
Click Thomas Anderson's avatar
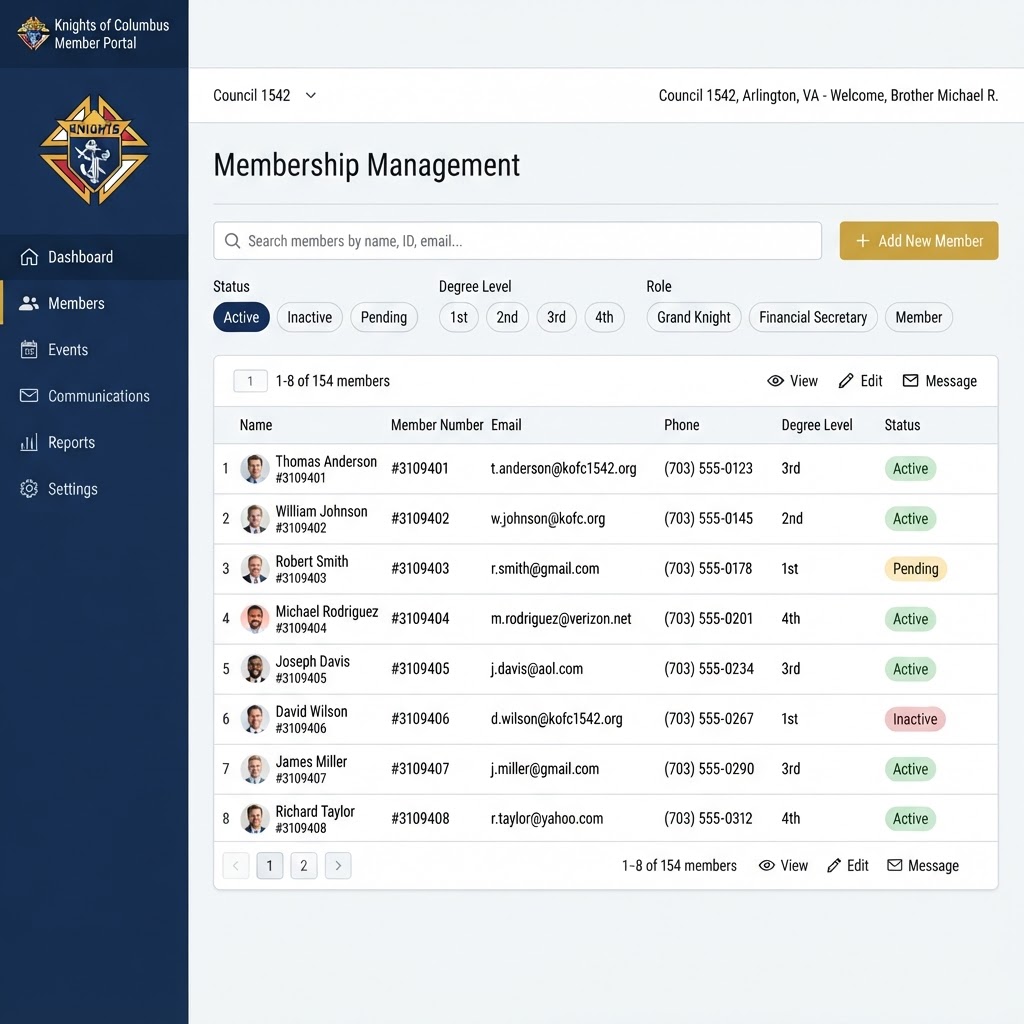255,469
